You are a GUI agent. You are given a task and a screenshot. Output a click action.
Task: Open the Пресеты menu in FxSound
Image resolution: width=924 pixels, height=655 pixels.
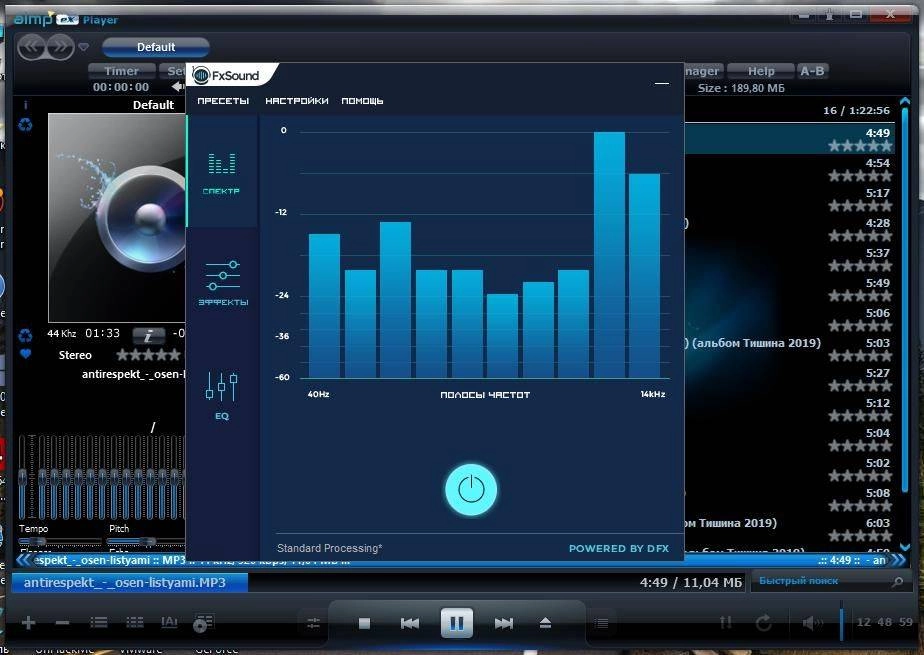[x=223, y=101]
